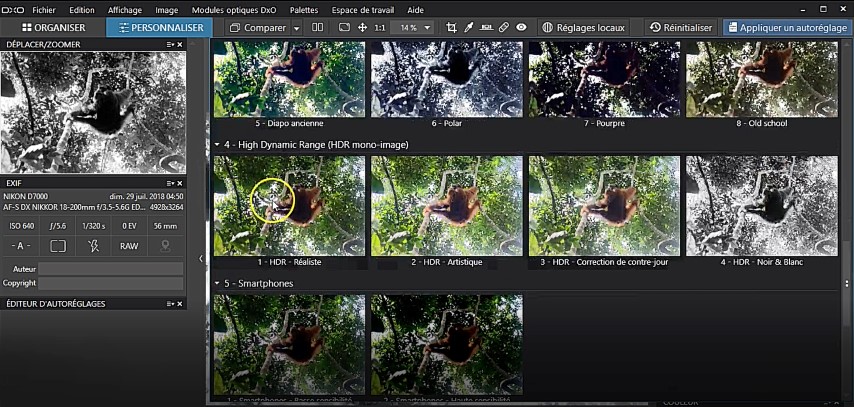
Task: Open the Palettes menu
Action: [x=304, y=10]
